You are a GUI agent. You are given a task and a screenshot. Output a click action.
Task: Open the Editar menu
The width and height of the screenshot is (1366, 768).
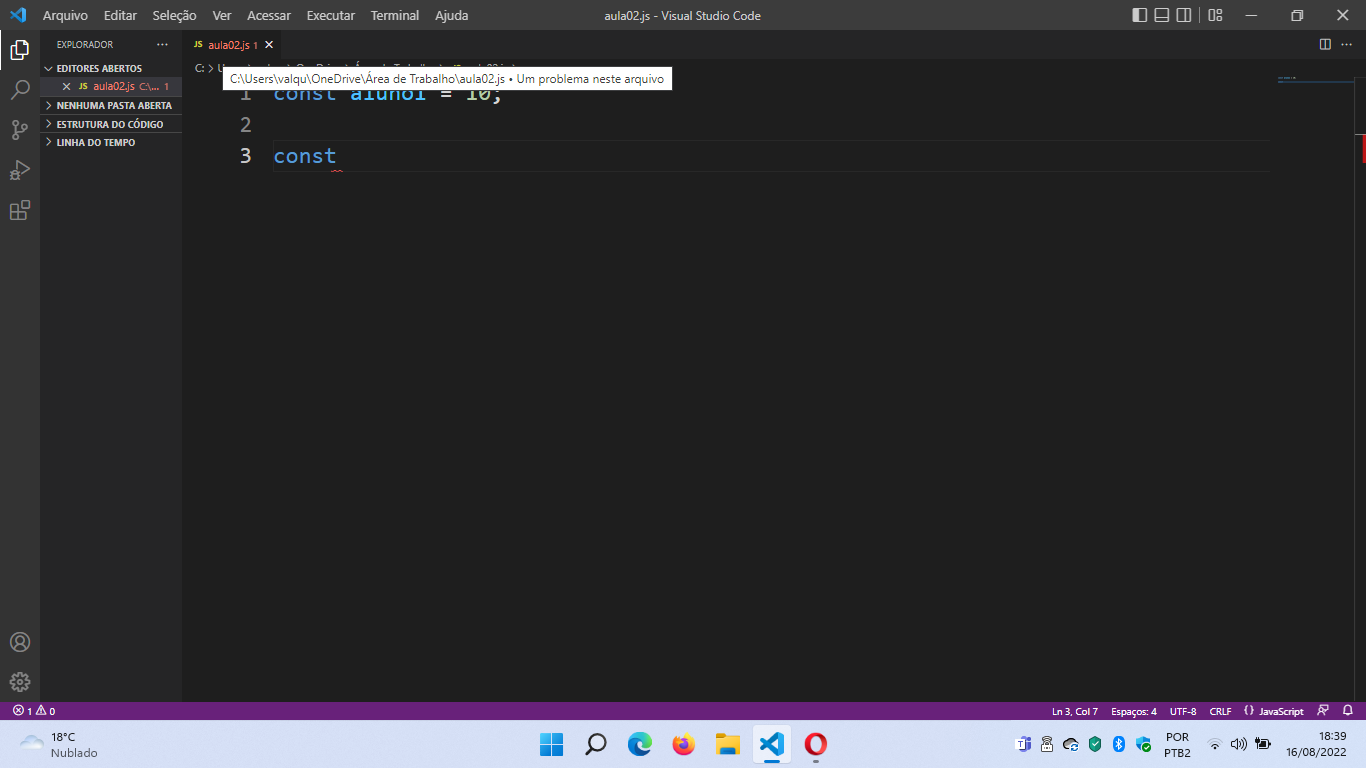tap(120, 15)
